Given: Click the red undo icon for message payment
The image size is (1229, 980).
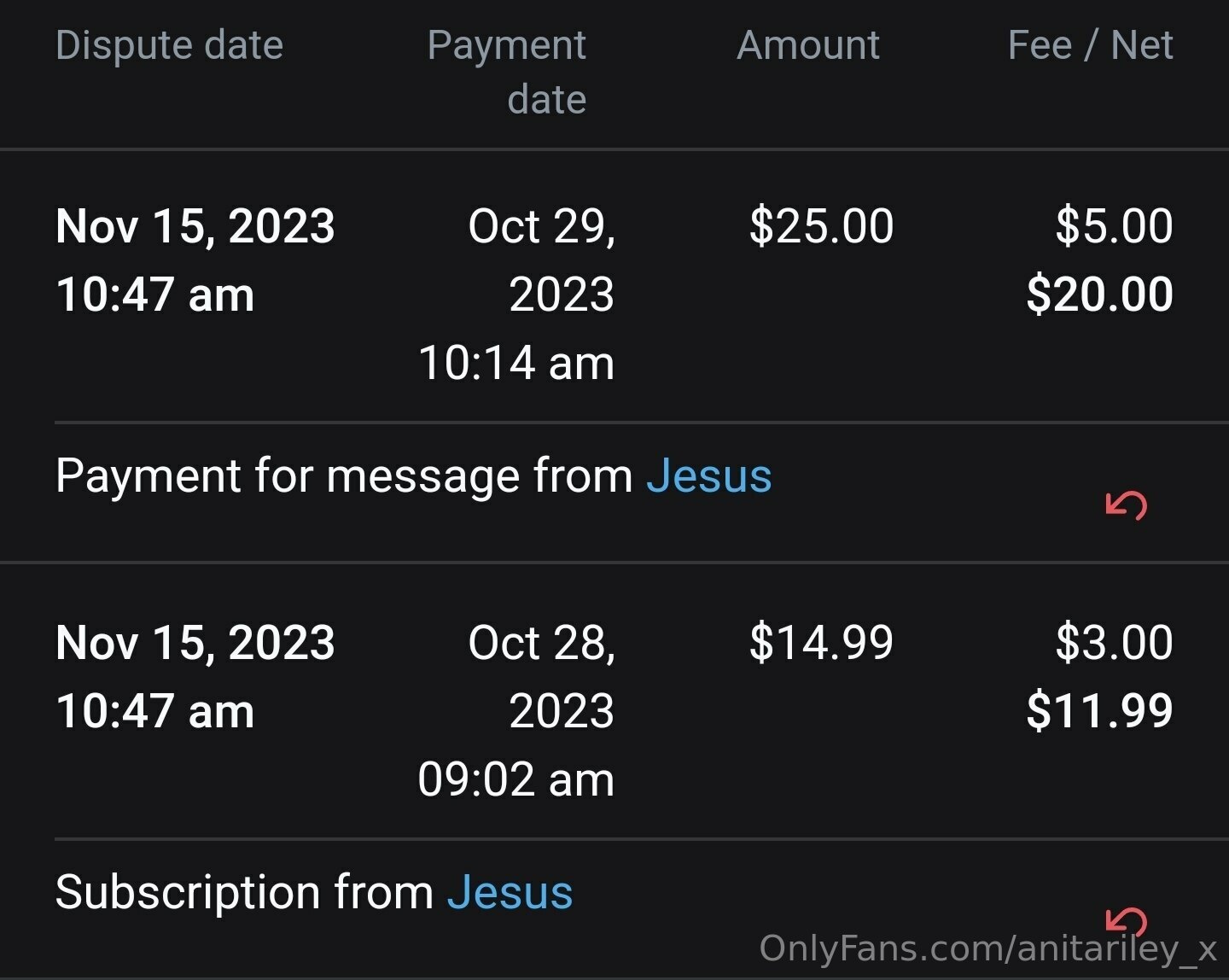Looking at the screenshot, I should [1126, 505].
